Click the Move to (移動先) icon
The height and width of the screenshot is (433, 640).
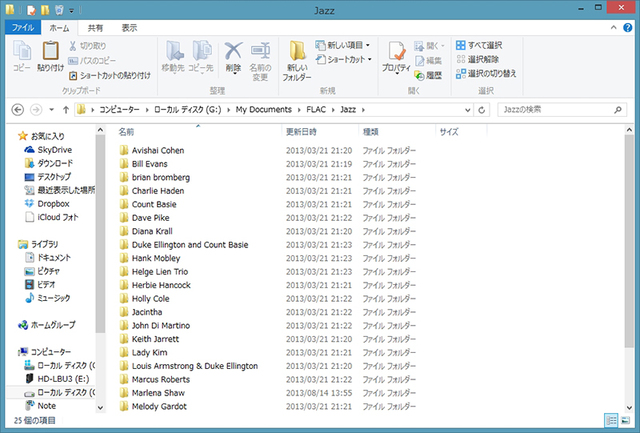(174, 56)
